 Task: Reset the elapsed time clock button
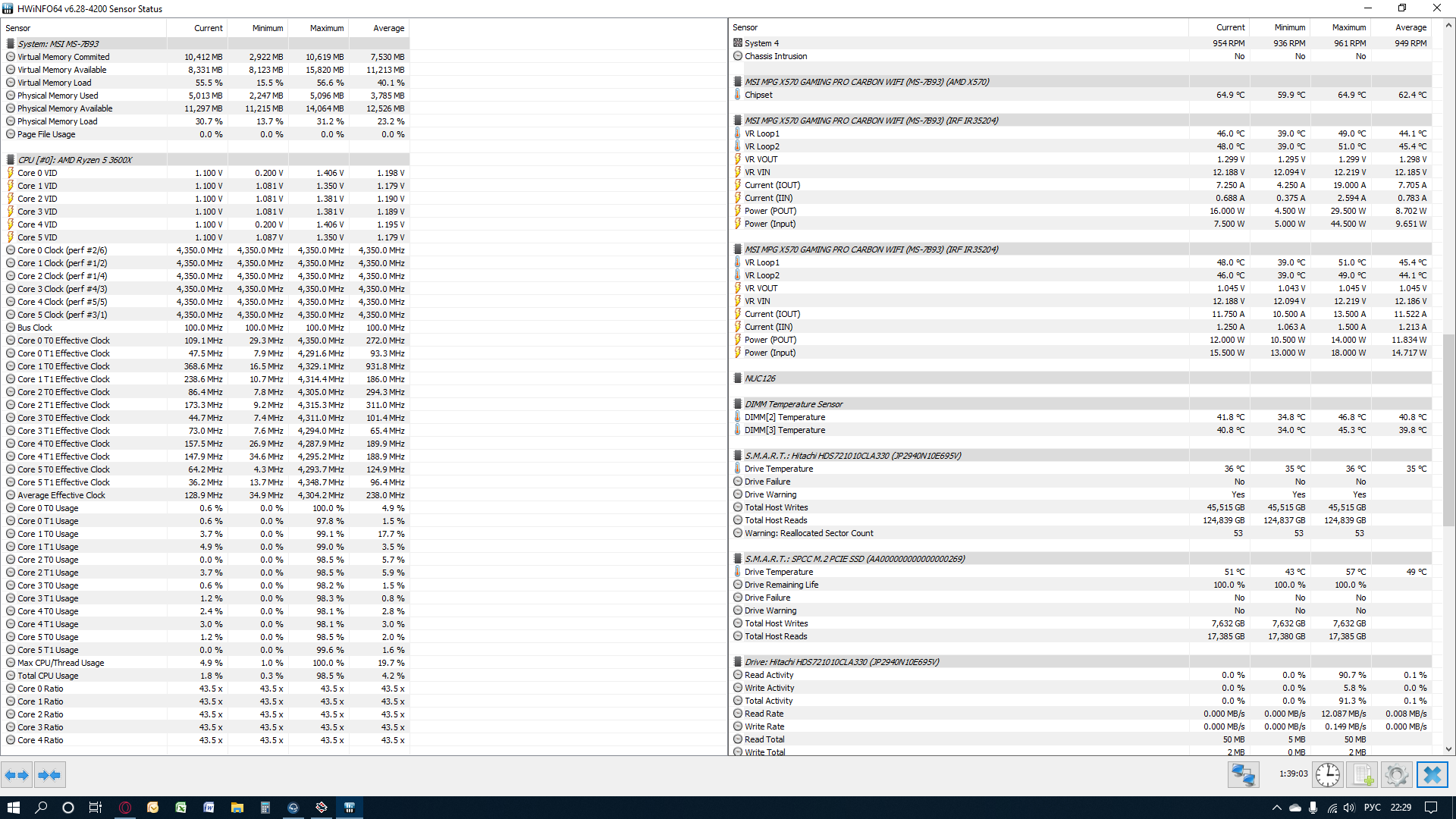point(1327,775)
